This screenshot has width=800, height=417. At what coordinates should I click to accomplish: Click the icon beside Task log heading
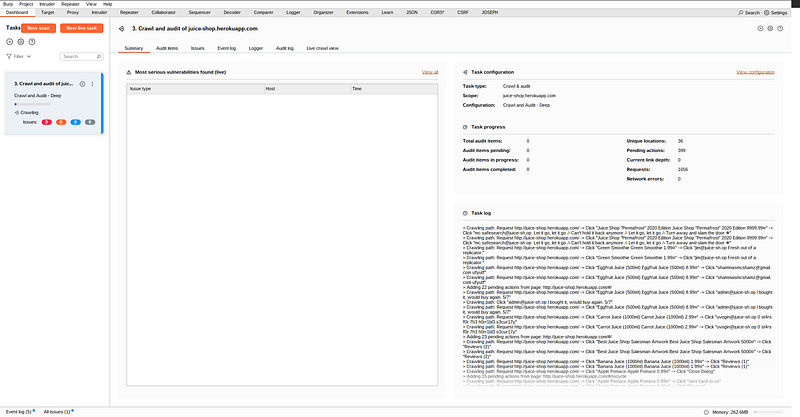coord(465,213)
